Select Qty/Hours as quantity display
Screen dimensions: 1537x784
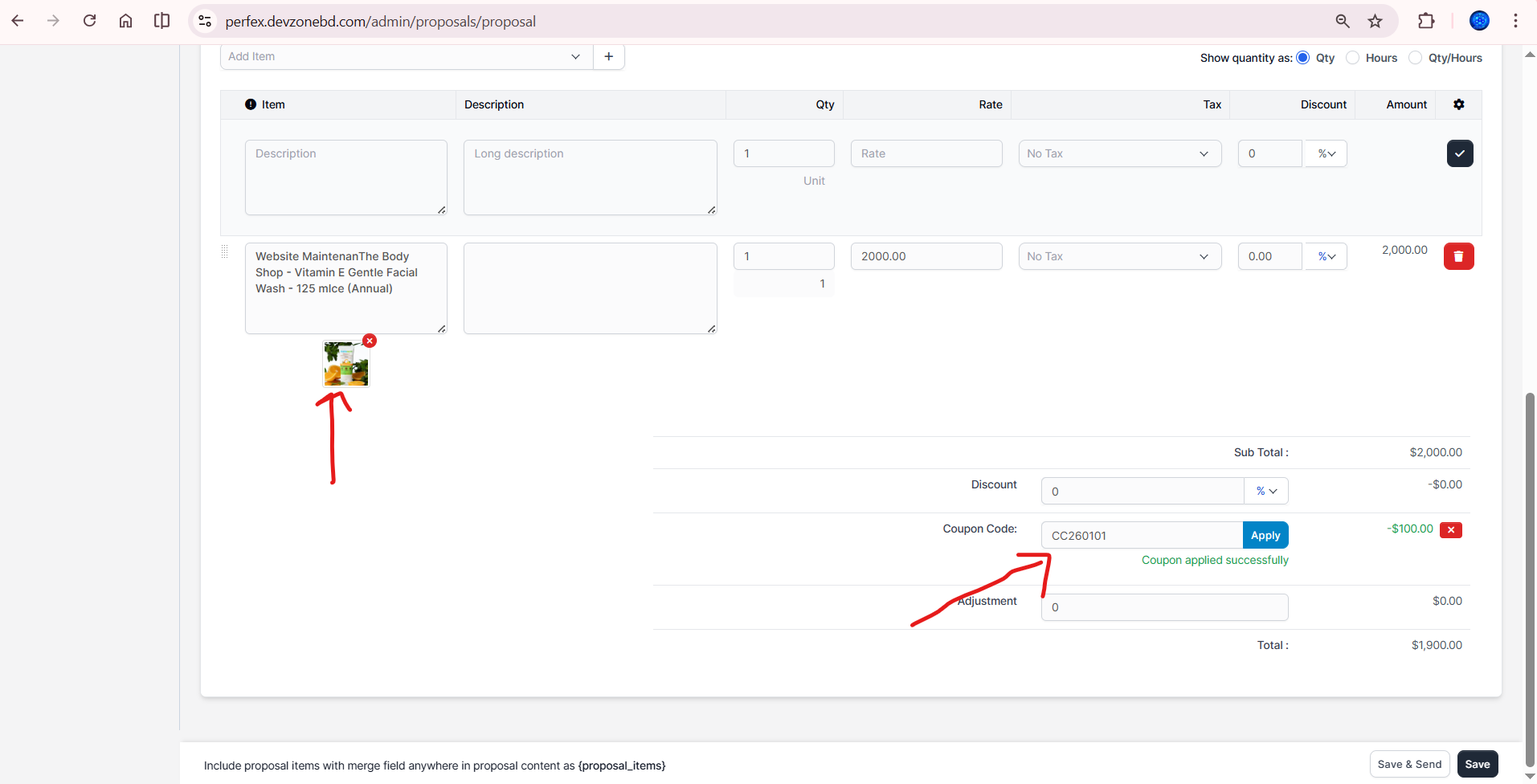point(1416,58)
